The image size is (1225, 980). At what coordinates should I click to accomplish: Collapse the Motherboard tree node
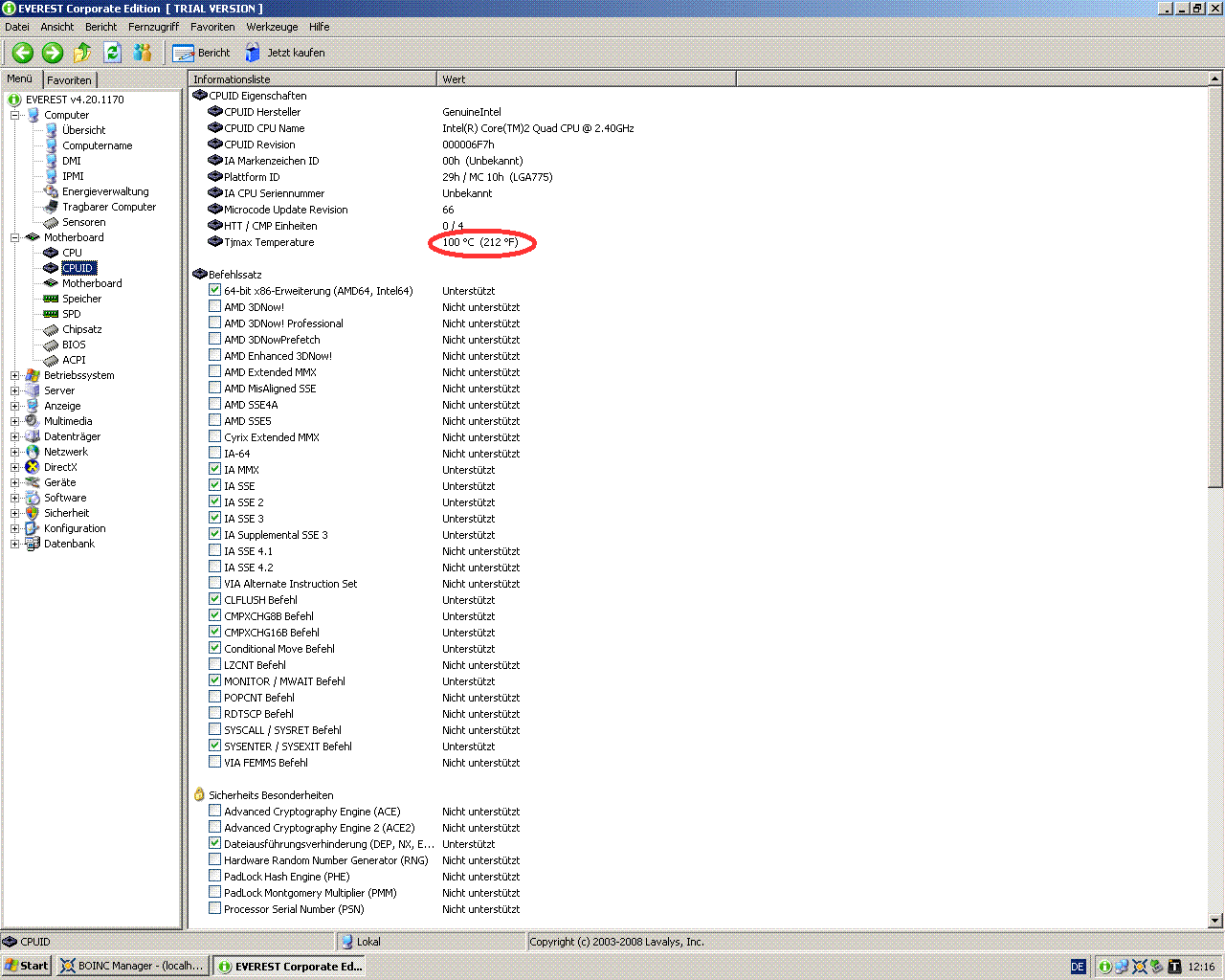(x=14, y=237)
